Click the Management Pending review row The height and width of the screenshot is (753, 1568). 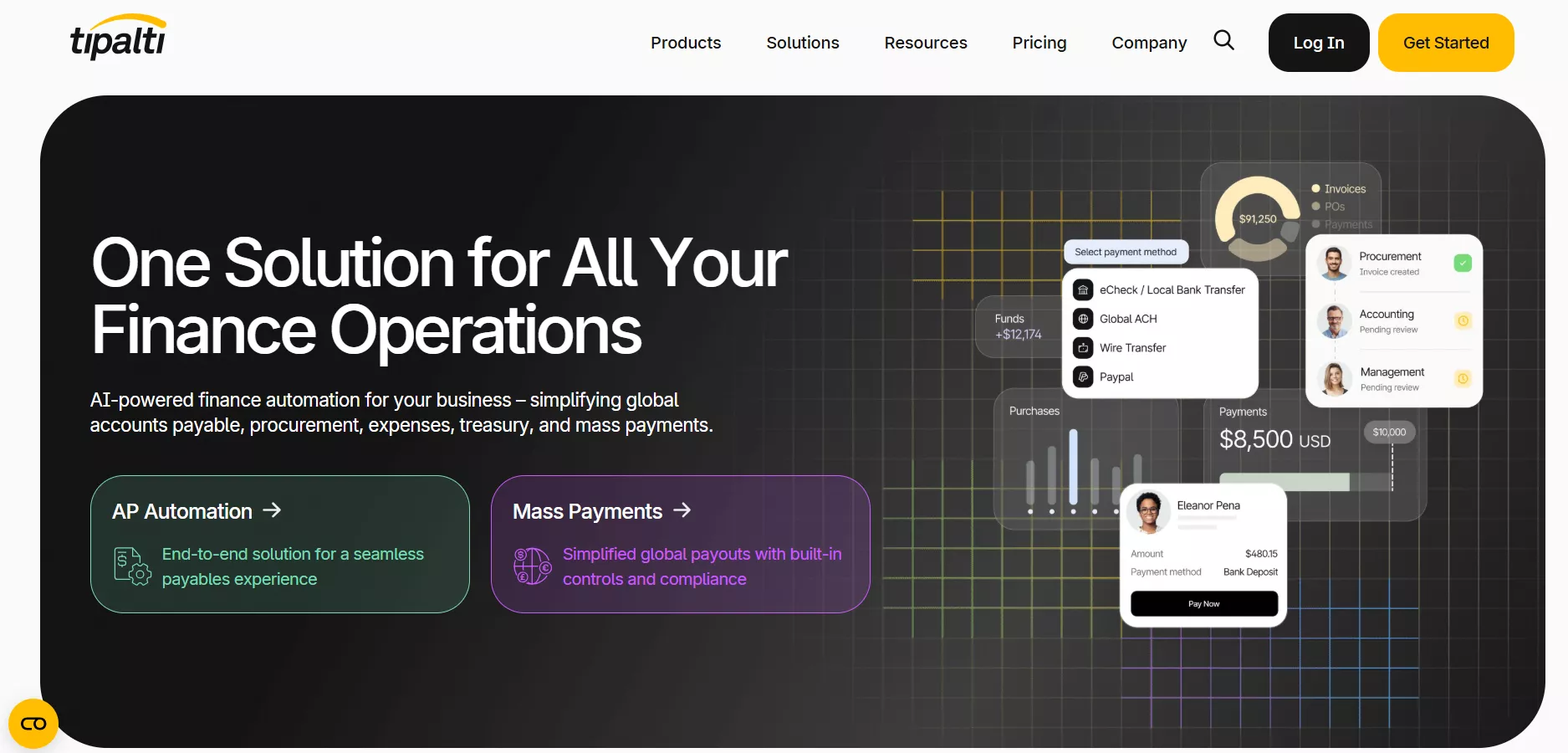[x=1394, y=379]
